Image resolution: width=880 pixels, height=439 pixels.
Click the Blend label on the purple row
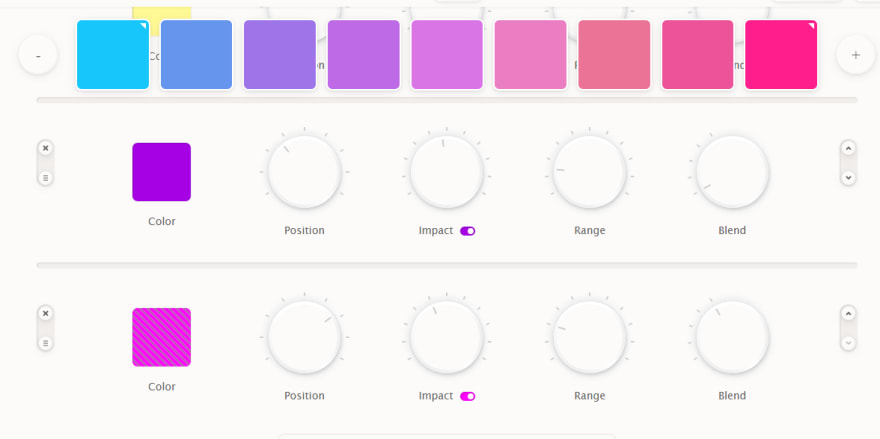tap(732, 230)
